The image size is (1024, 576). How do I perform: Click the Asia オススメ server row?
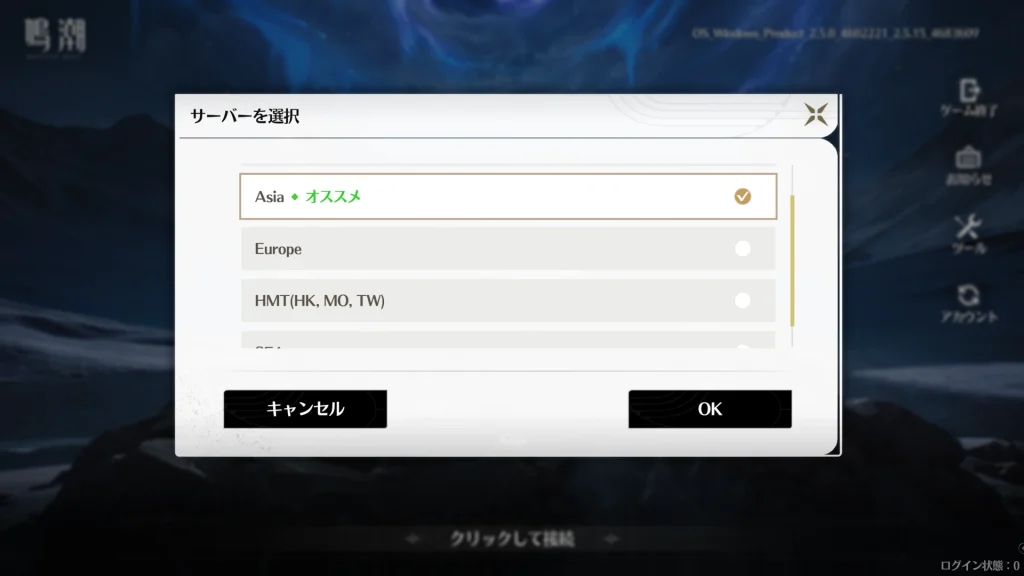[x=508, y=196]
